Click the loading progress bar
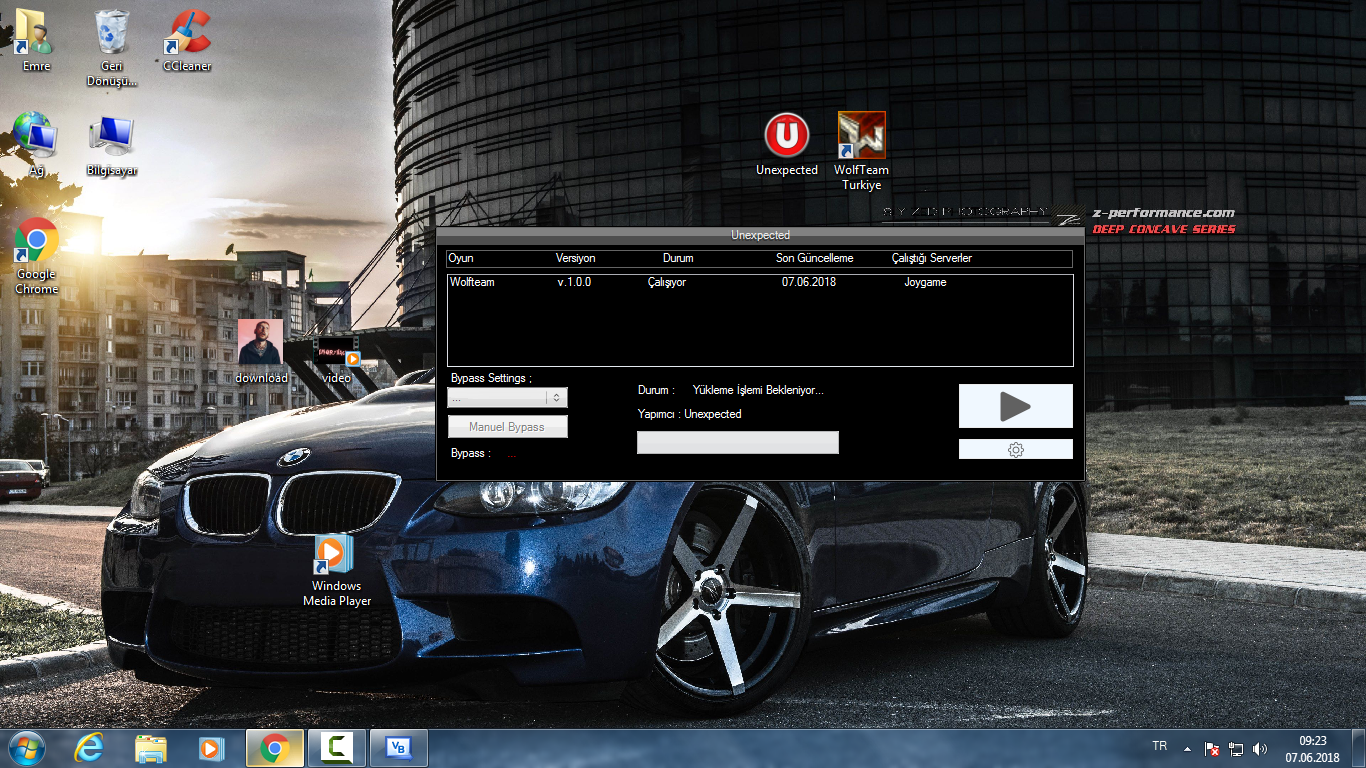 [x=738, y=443]
